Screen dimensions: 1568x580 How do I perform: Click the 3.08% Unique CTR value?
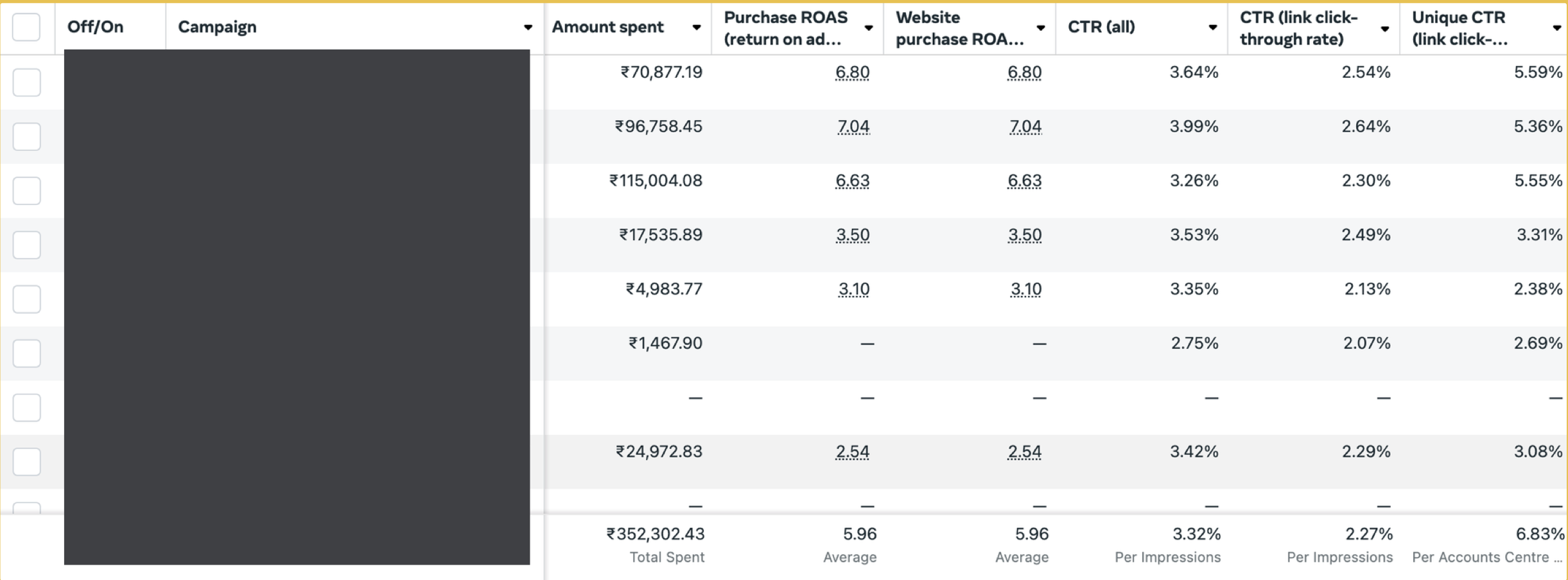pyautogui.click(x=1538, y=452)
